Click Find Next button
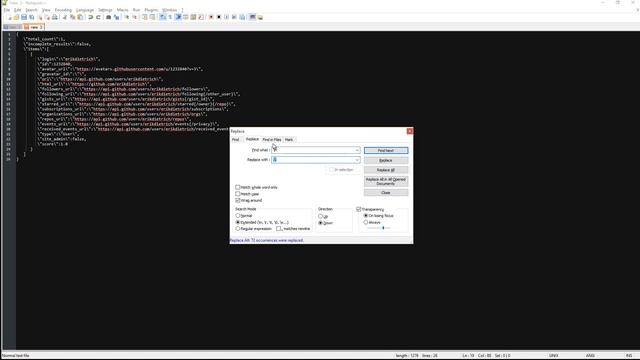Screen dimensions: 640x360 (386, 151)
